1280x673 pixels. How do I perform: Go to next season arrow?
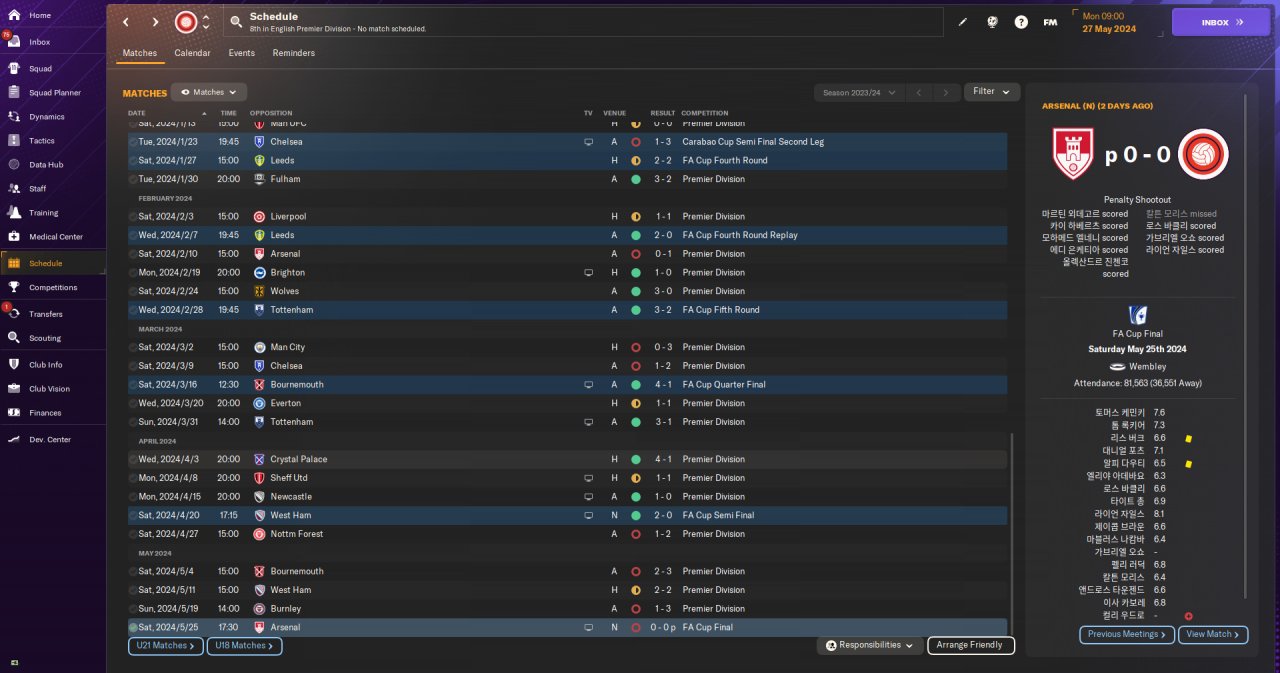pos(946,93)
